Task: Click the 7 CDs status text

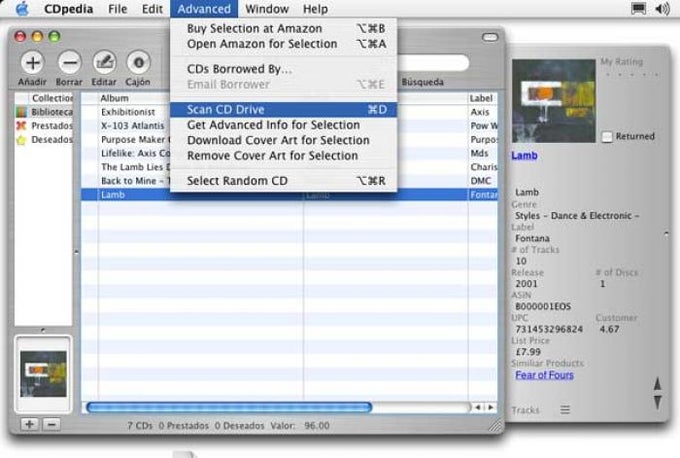Action: pos(140,425)
